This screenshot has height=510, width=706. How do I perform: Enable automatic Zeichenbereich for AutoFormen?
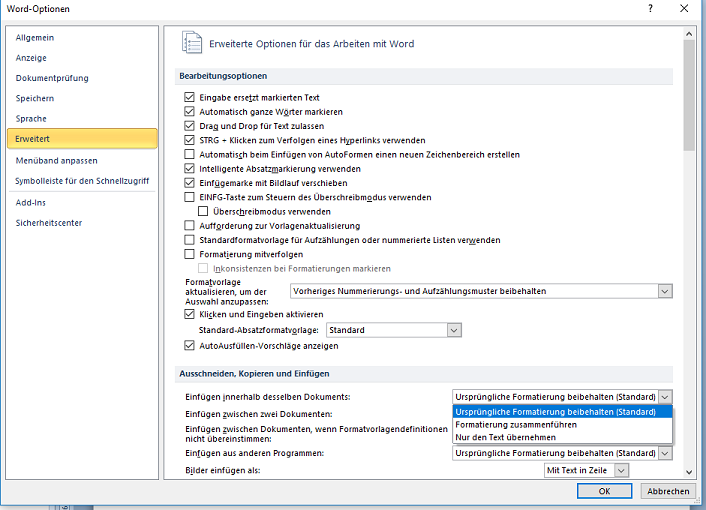190,154
